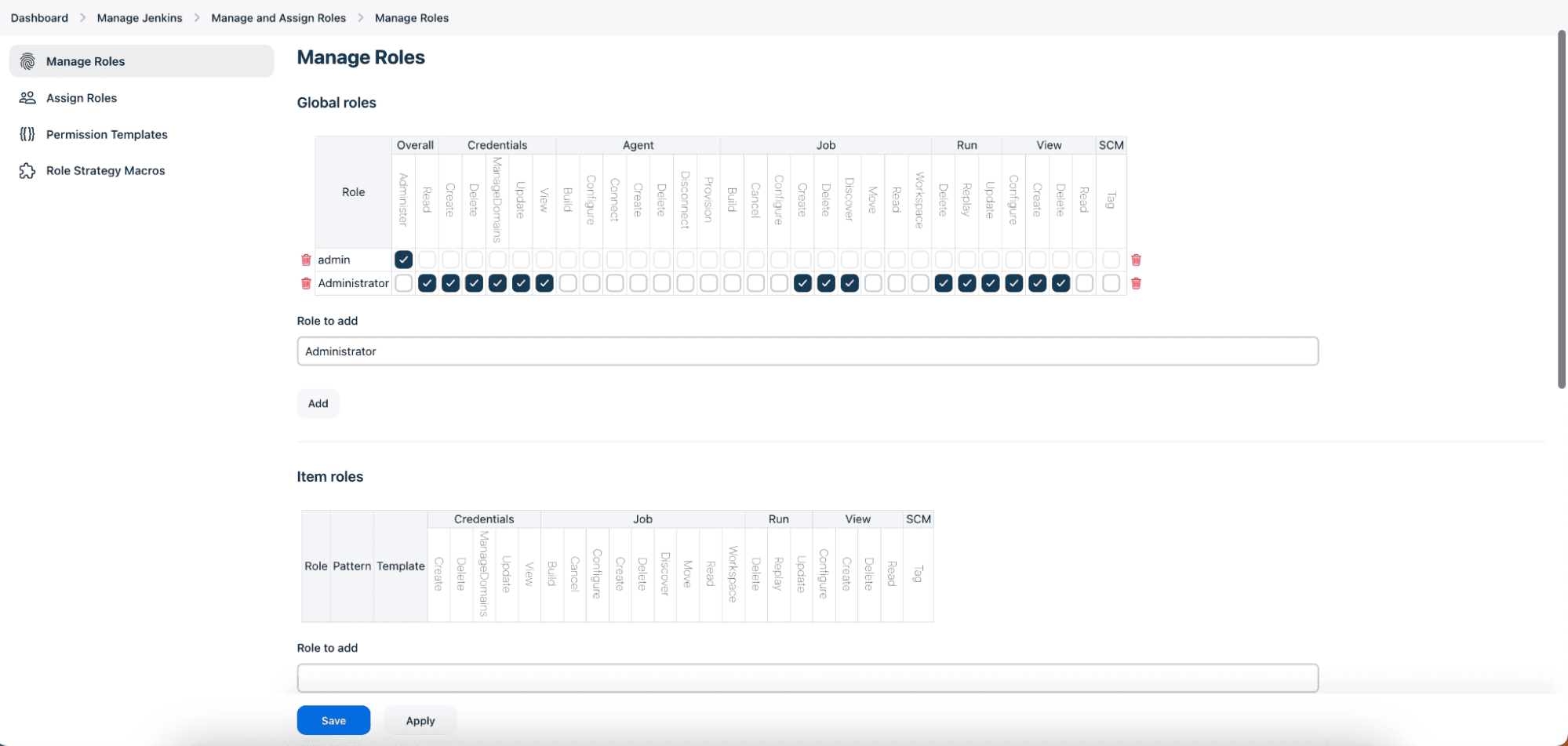Click 'Provision' column header
The image size is (1568, 746).
[x=708, y=199]
